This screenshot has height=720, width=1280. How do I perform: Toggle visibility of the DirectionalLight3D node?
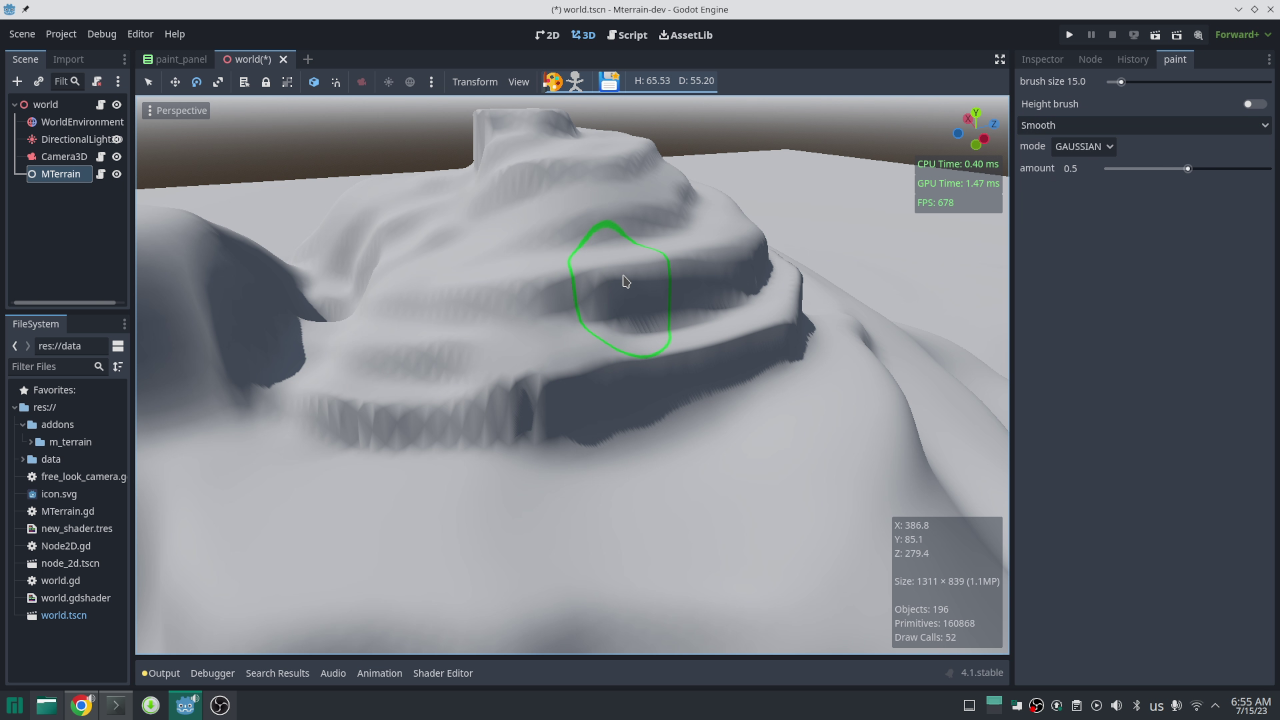[117, 139]
